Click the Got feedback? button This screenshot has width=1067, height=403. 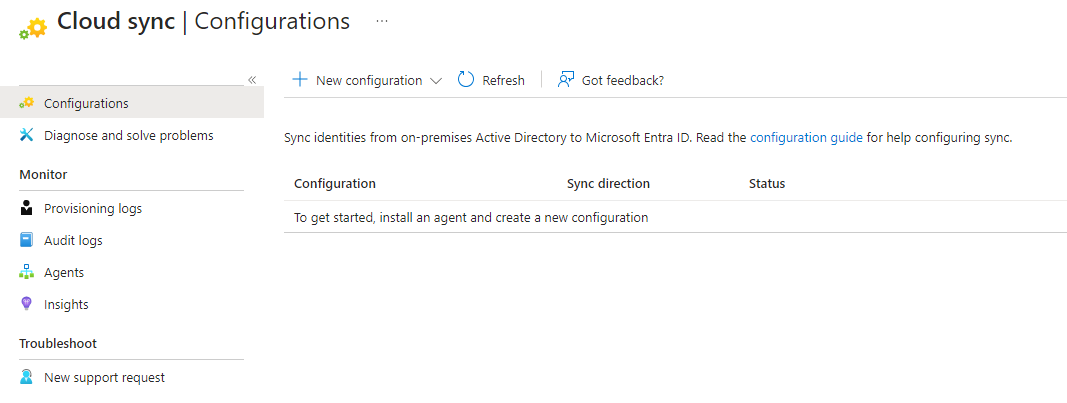click(622, 81)
